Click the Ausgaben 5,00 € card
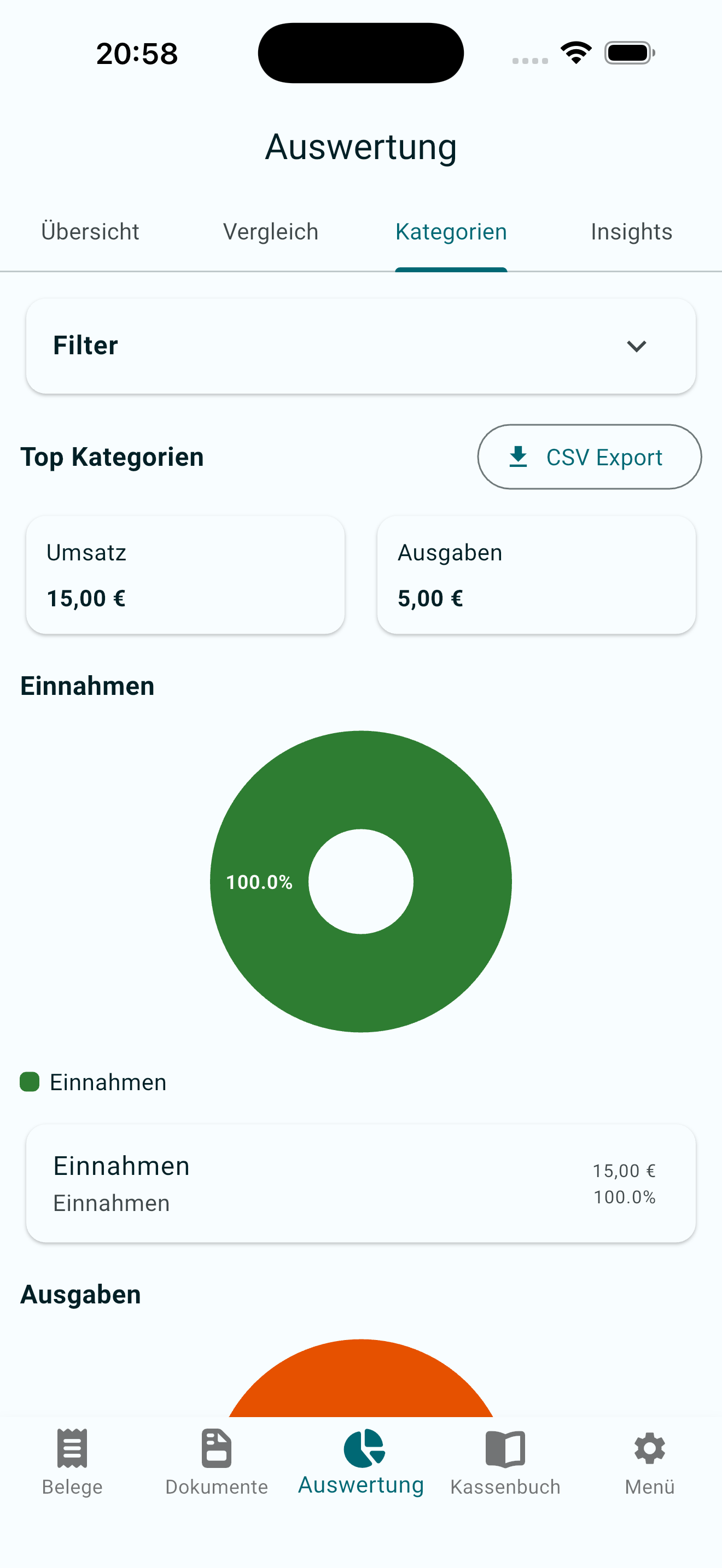Image resolution: width=722 pixels, height=1568 pixels. (537, 574)
